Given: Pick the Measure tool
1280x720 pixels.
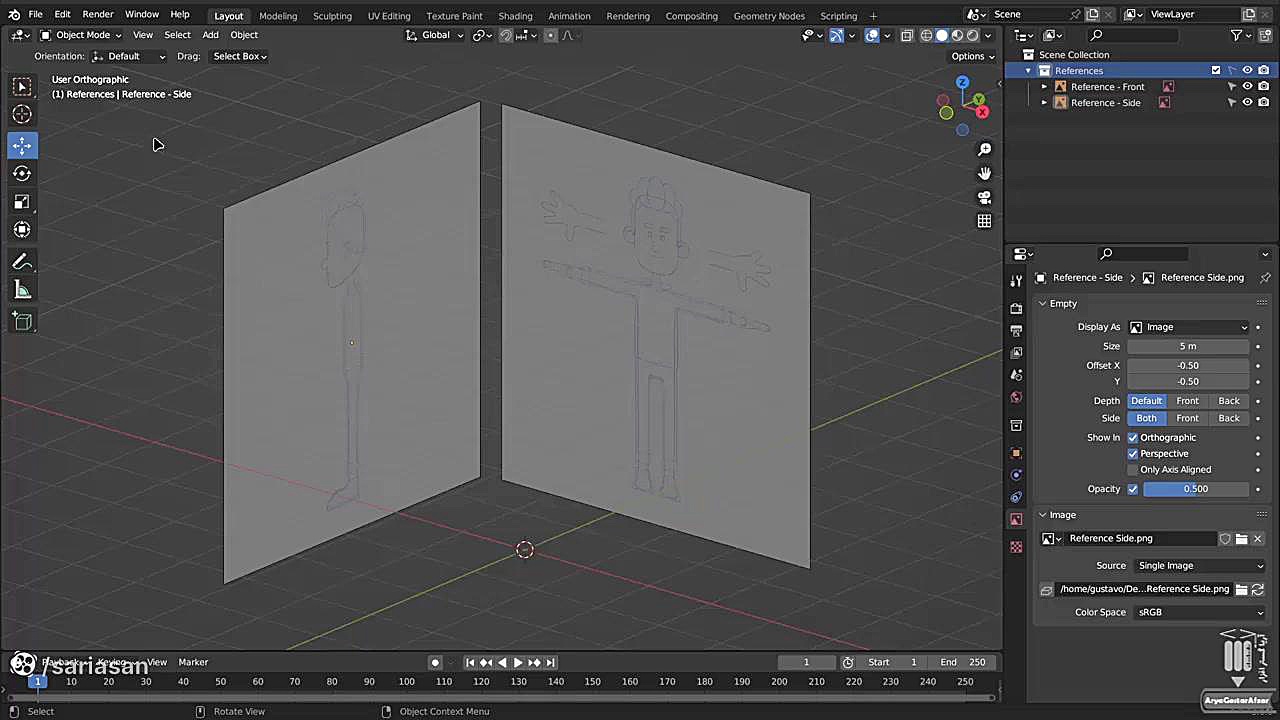Looking at the screenshot, I should 22,290.
